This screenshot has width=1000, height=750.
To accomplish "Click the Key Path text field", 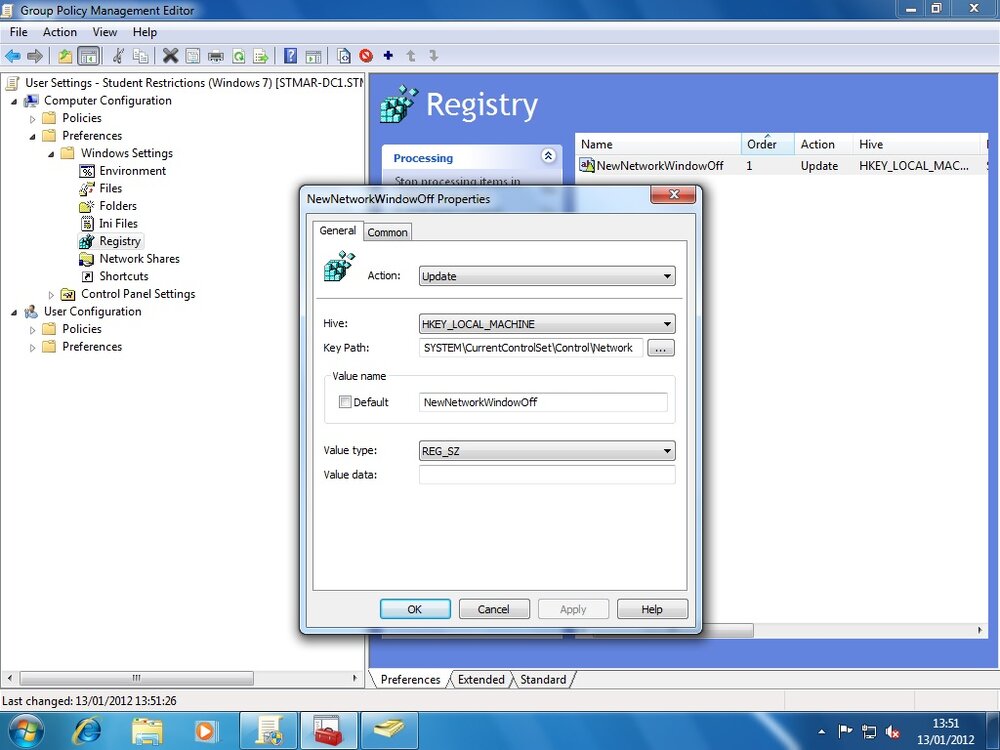I will [x=531, y=348].
